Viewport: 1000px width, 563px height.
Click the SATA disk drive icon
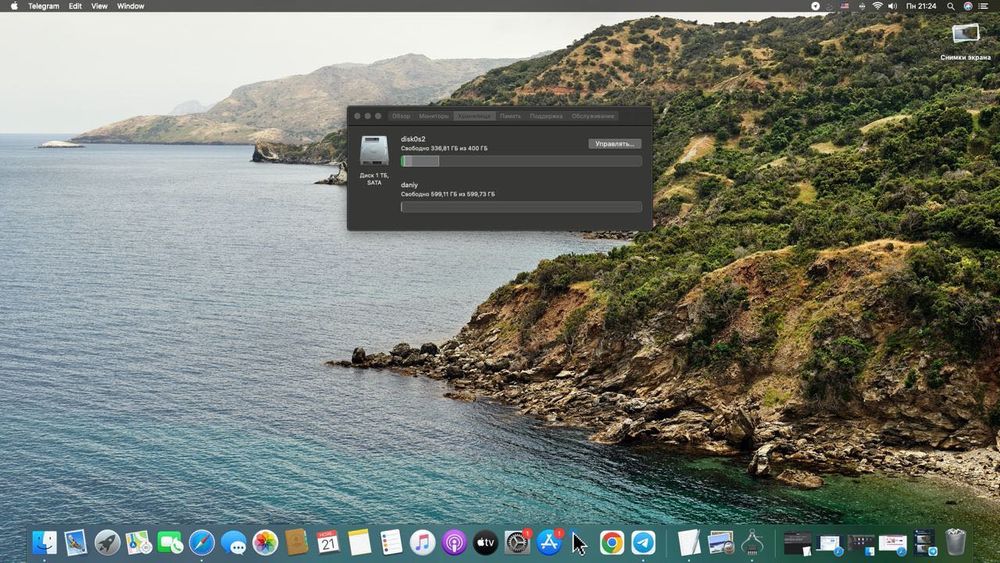point(374,151)
